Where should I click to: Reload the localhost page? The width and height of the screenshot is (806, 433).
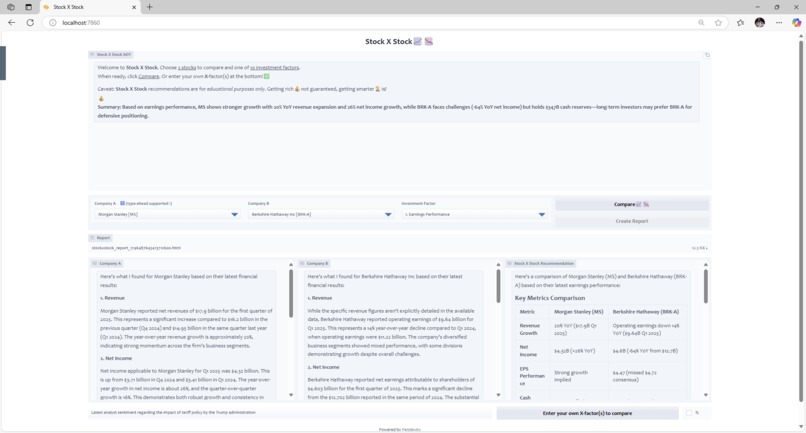pos(30,23)
